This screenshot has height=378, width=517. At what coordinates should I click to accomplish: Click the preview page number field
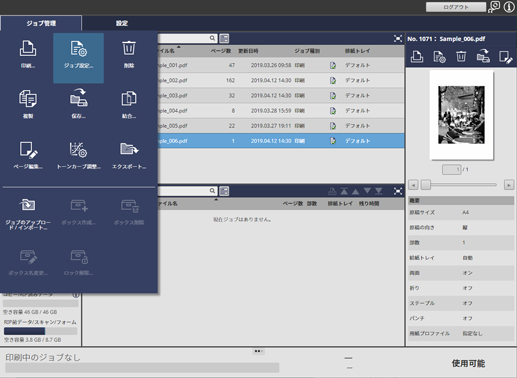pyautogui.click(x=451, y=169)
